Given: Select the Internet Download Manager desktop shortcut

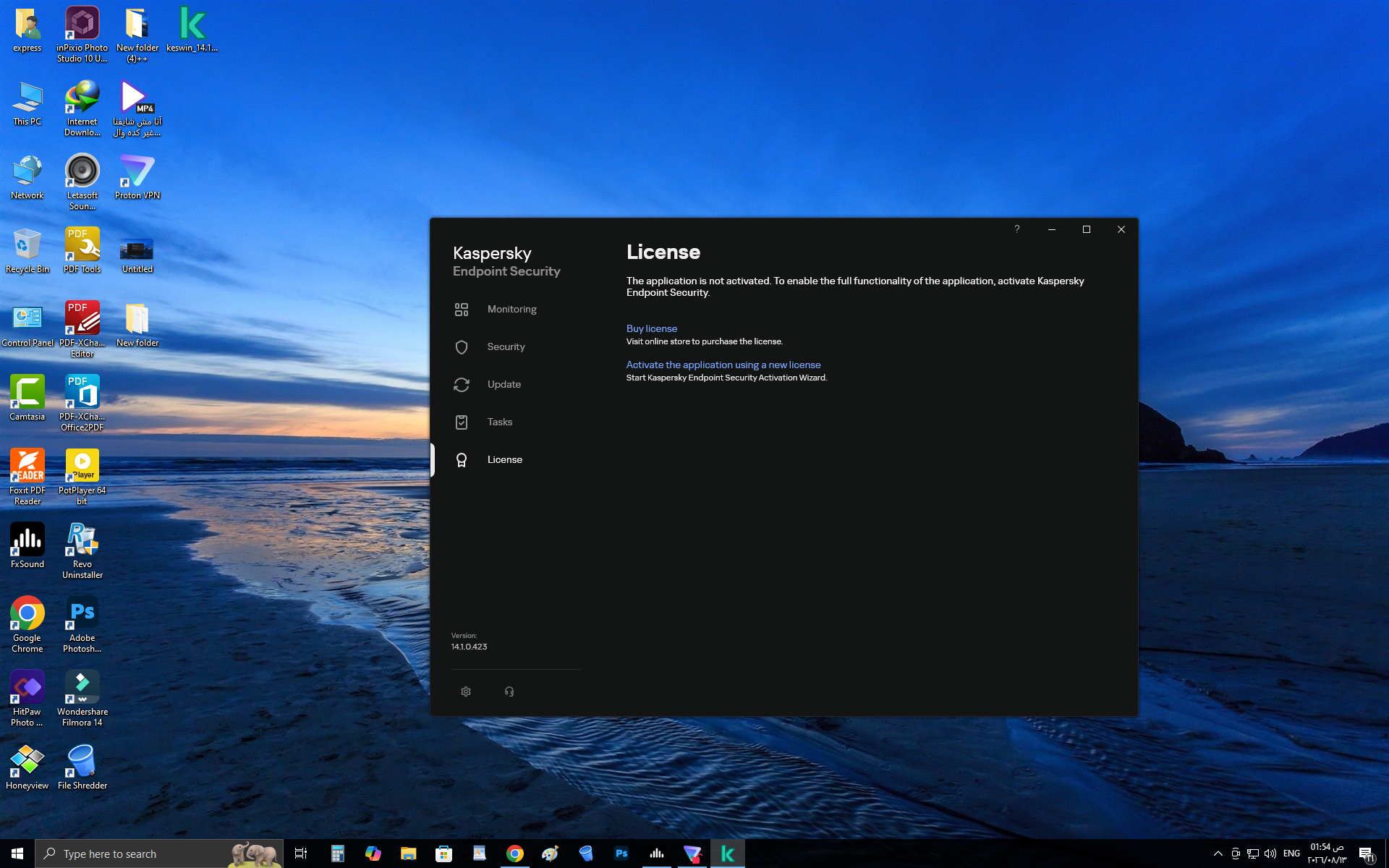Looking at the screenshot, I should [x=82, y=109].
